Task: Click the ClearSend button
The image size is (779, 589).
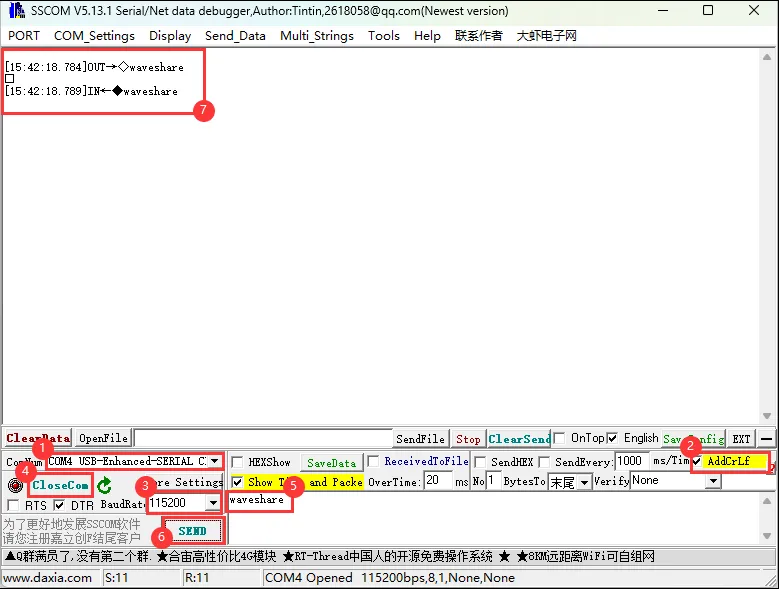Action: (519, 439)
